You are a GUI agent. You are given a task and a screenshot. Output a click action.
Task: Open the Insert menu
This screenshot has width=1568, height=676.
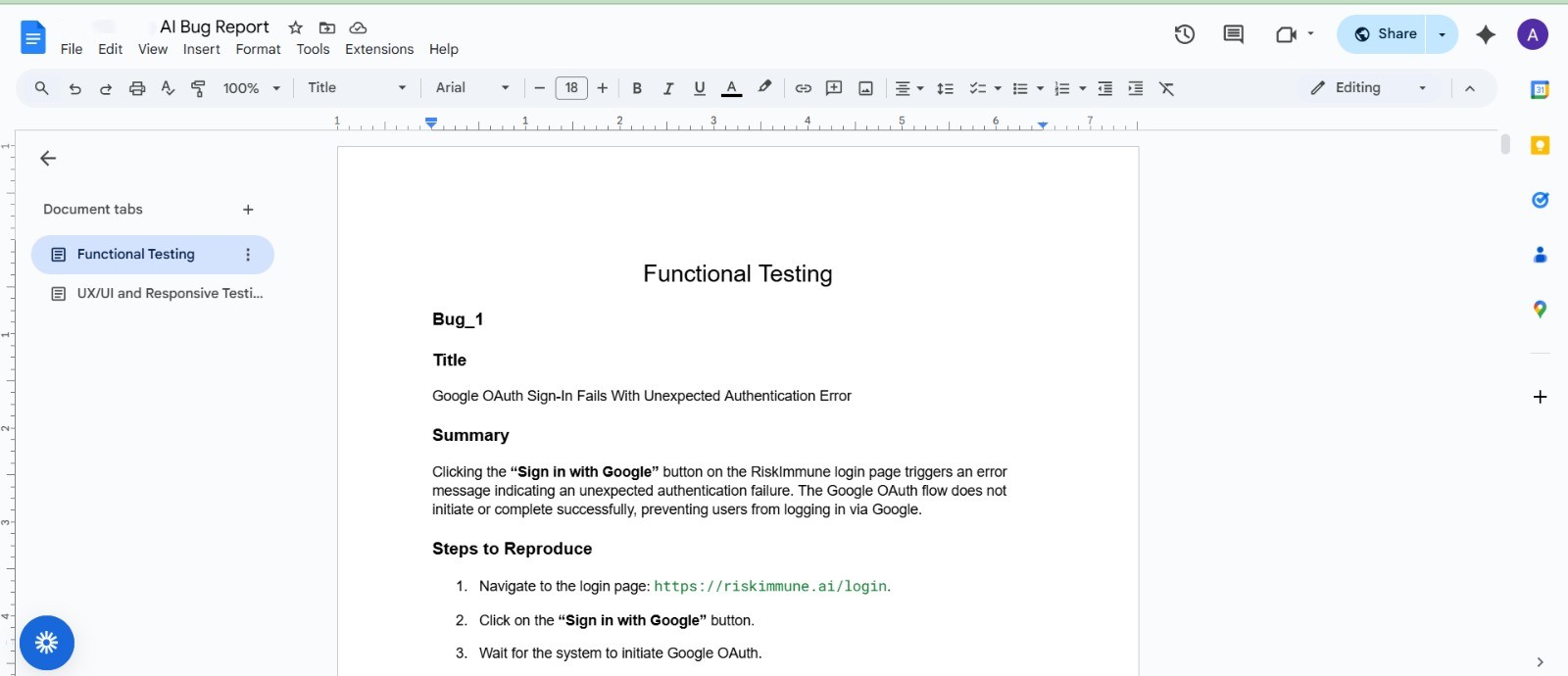(x=201, y=49)
